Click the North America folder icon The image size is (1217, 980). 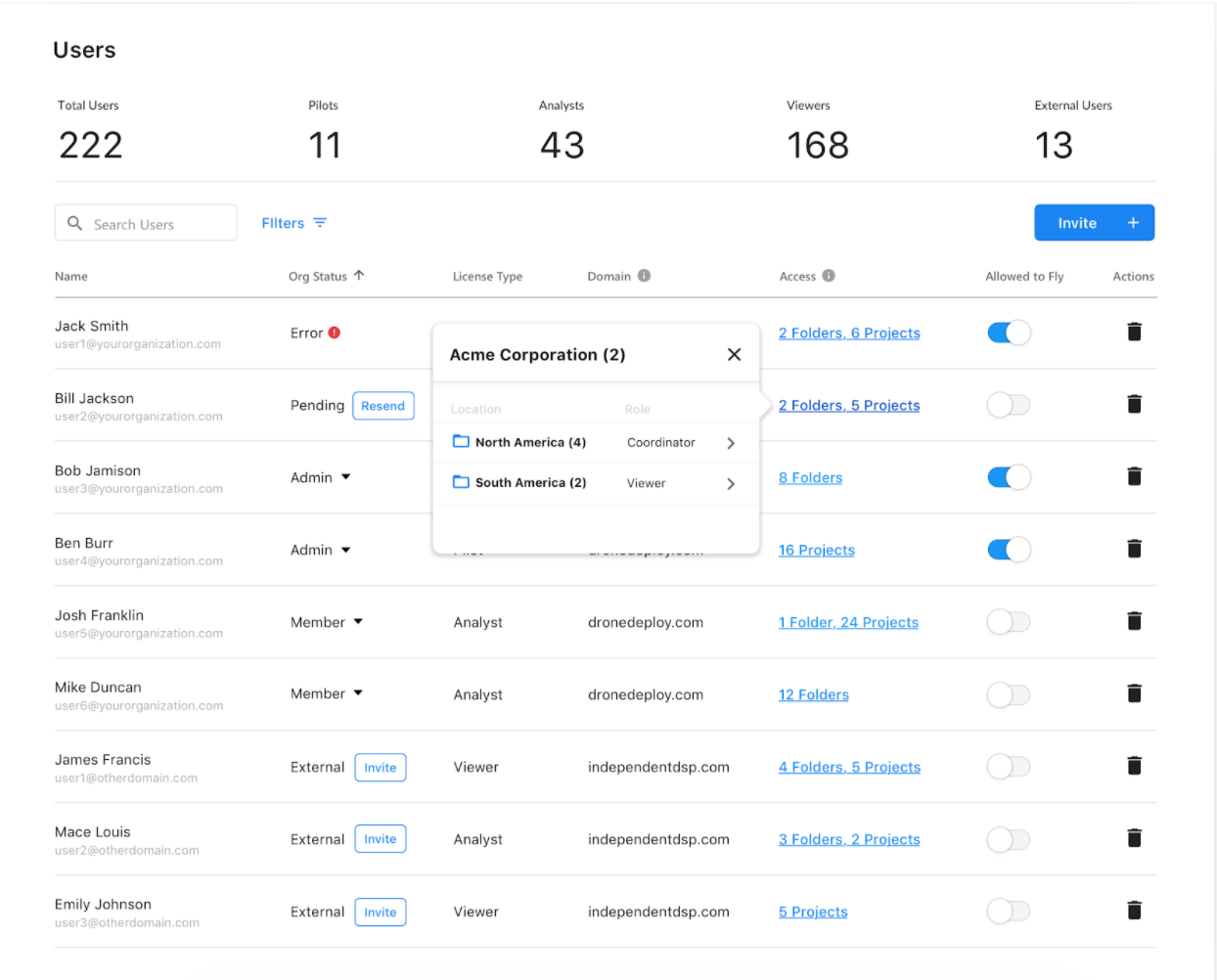coord(461,441)
